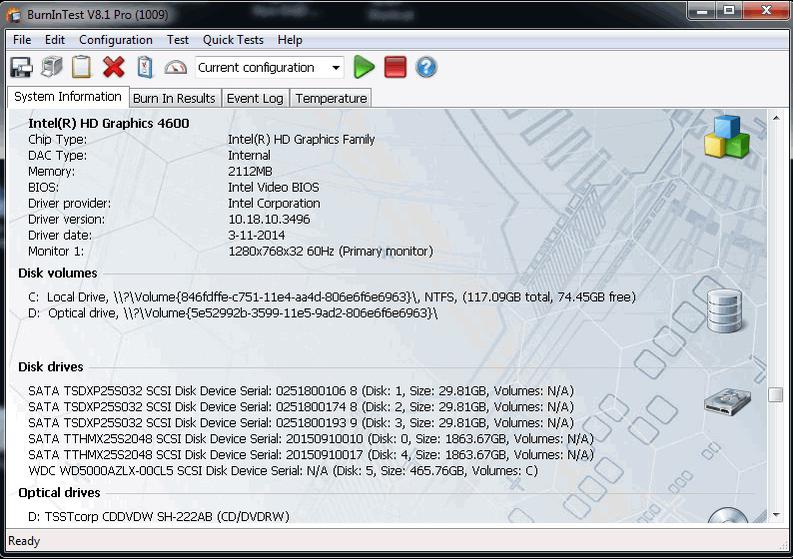The image size is (793, 559).
Task: Click the WDC WD5000AZLX-00CL5 disk row
Action: [283, 471]
